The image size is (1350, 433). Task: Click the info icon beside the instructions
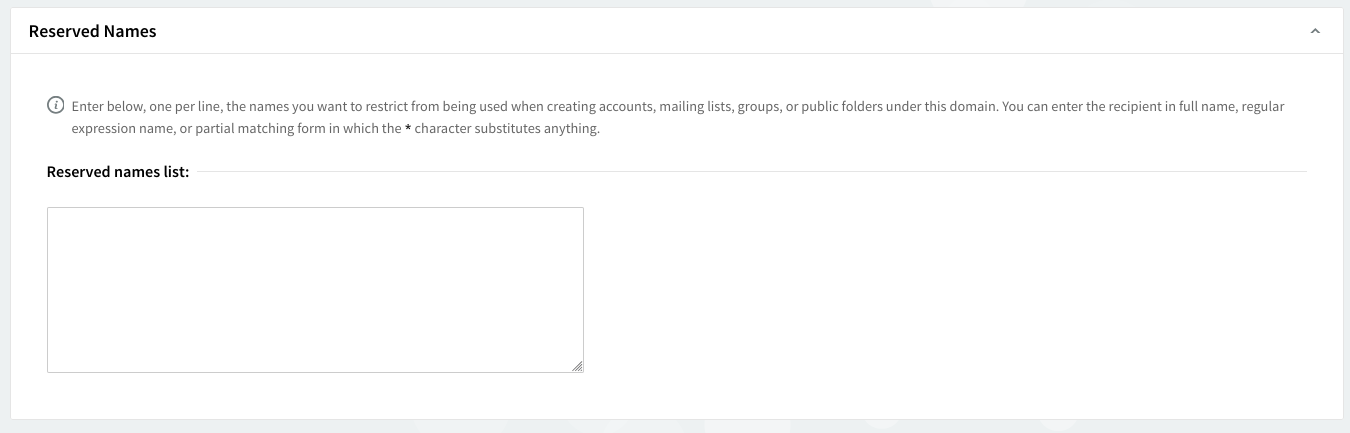pos(56,106)
